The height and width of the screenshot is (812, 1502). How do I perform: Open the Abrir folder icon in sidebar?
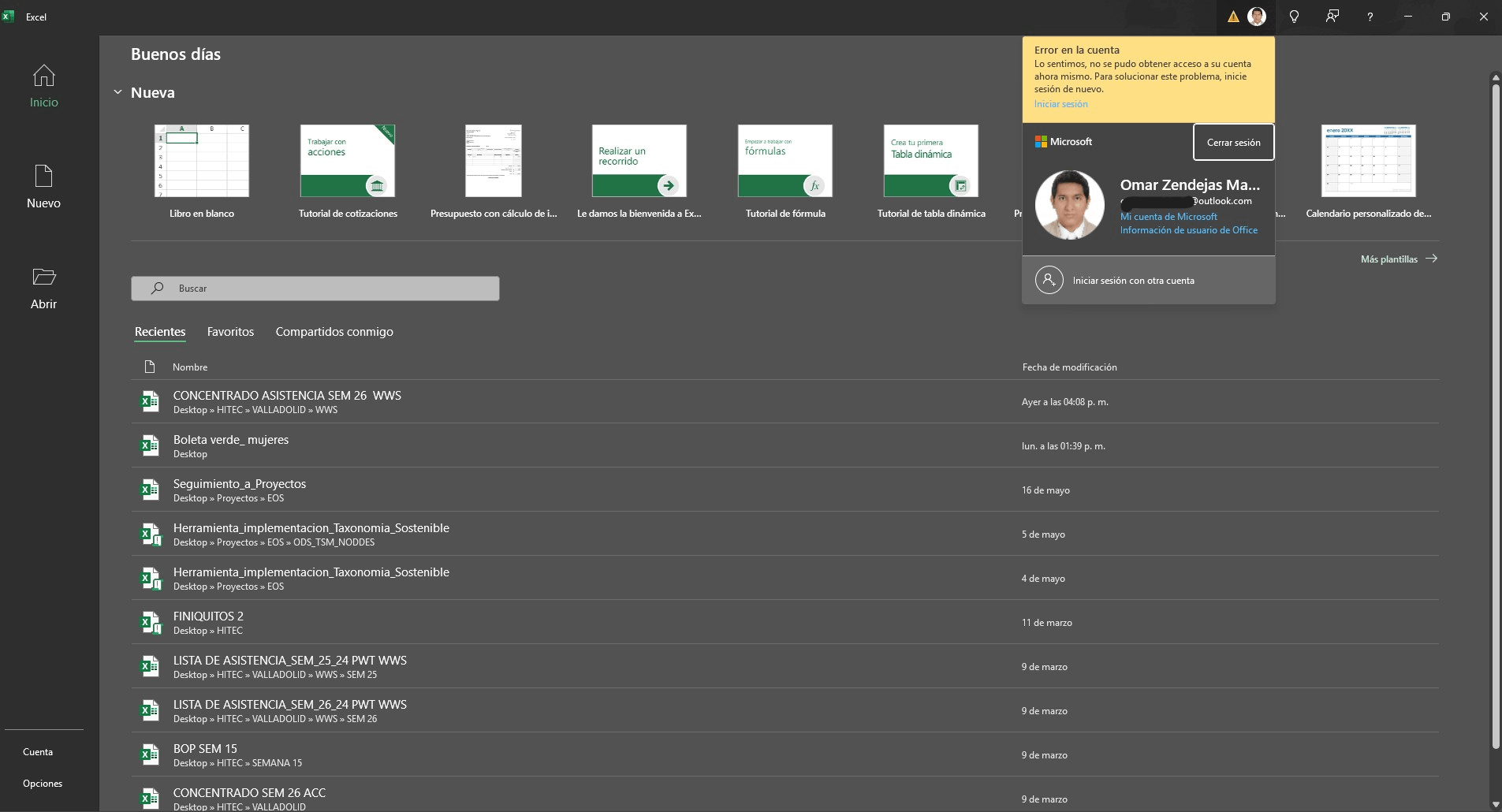(44, 277)
